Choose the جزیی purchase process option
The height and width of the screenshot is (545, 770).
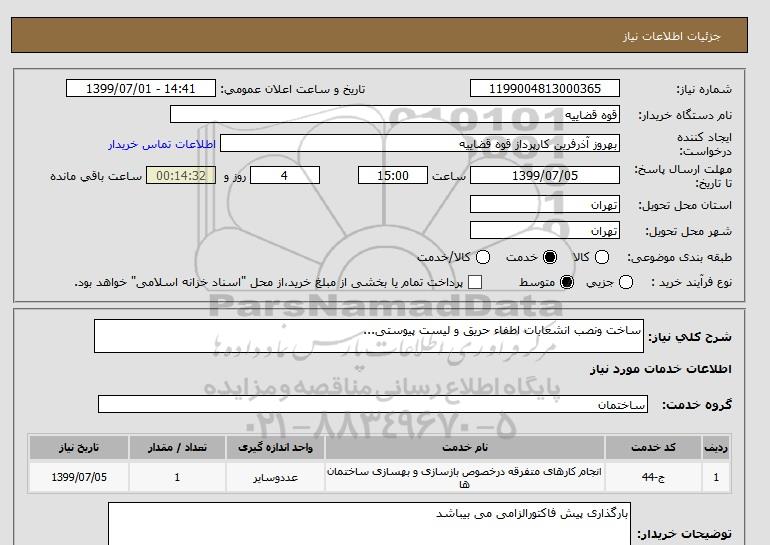pos(626,282)
